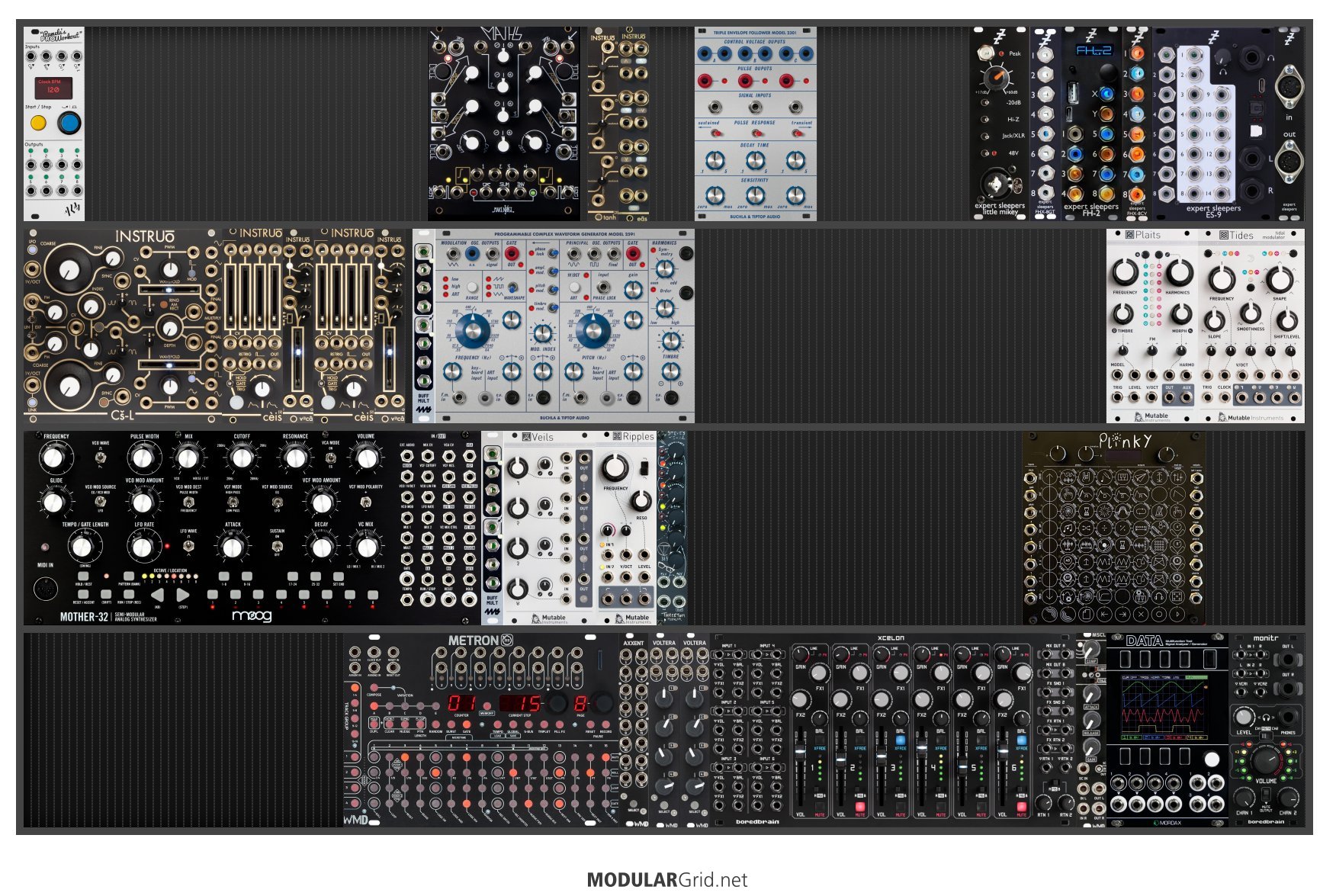Image resolution: width=1336 pixels, height=896 pixels.
Task: Click the blue knob on Pamela's PRO Workout
Action: pos(69,123)
